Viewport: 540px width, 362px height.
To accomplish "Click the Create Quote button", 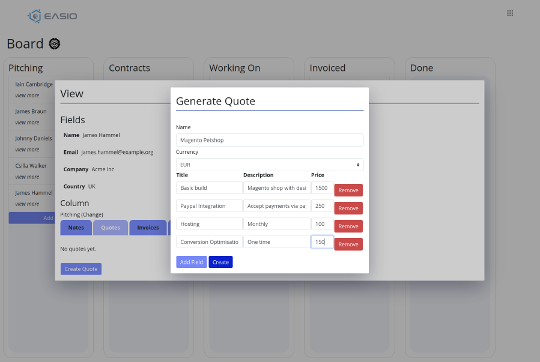I will 81,269.
